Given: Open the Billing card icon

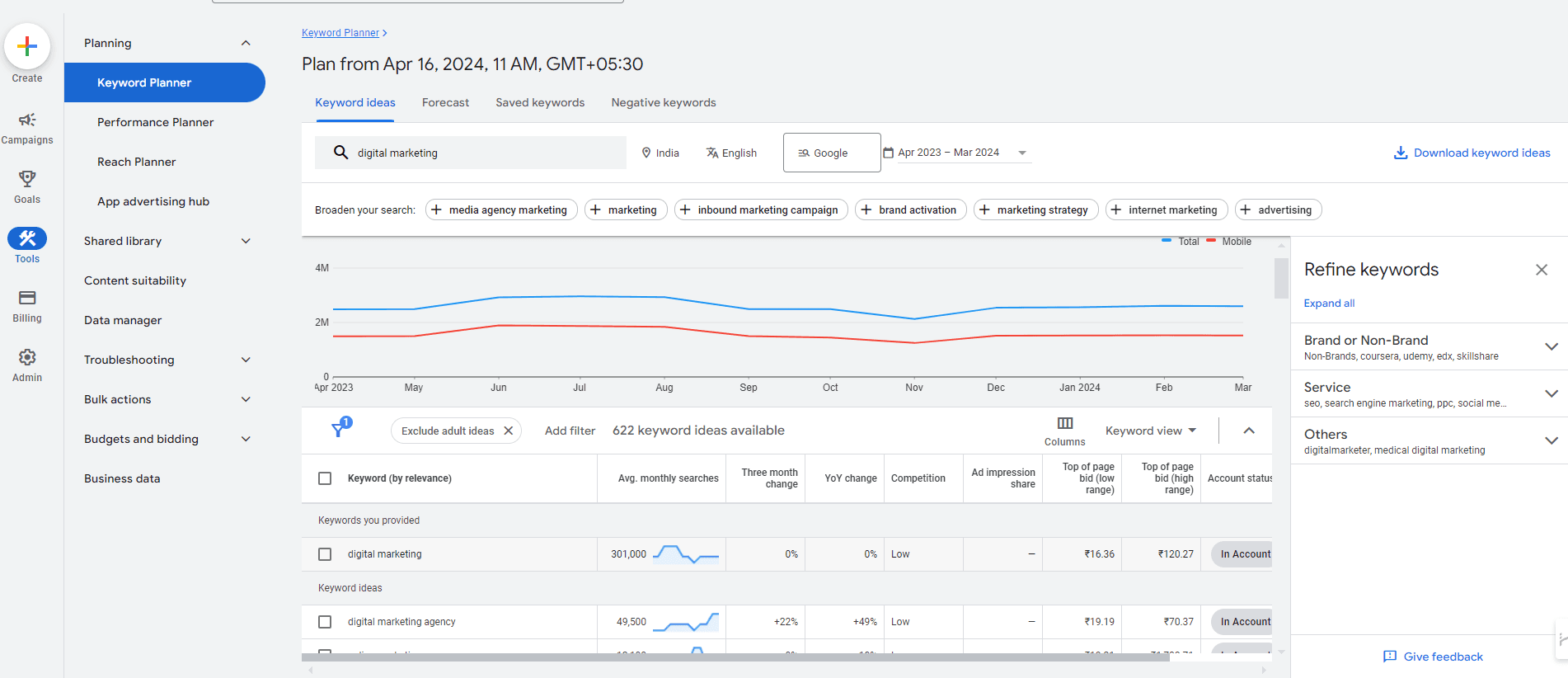Looking at the screenshot, I should (27, 298).
